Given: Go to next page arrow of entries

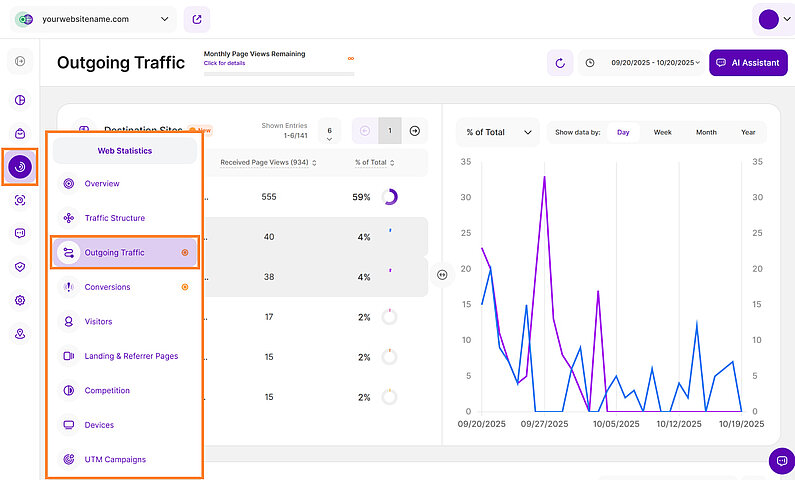Looking at the screenshot, I should pyautogui.click(x=415, y=131).
